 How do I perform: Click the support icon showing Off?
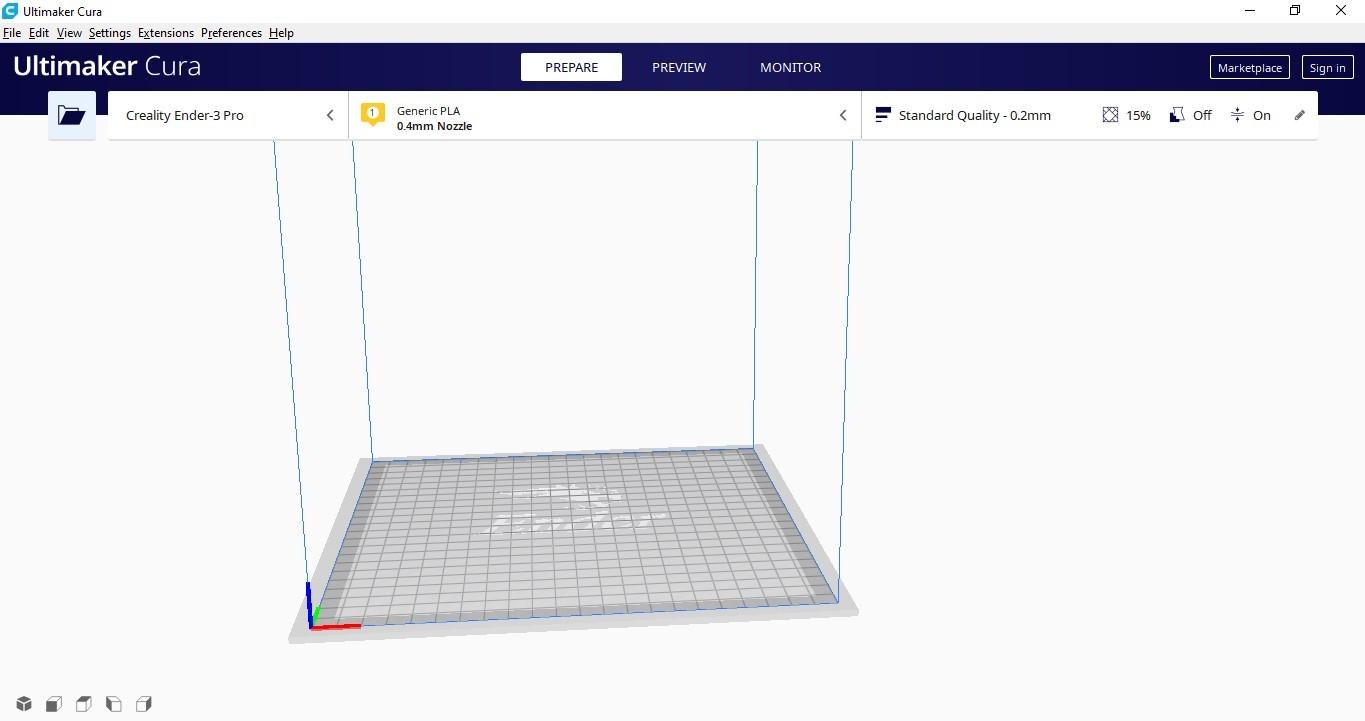click(x=1177, y=115)
